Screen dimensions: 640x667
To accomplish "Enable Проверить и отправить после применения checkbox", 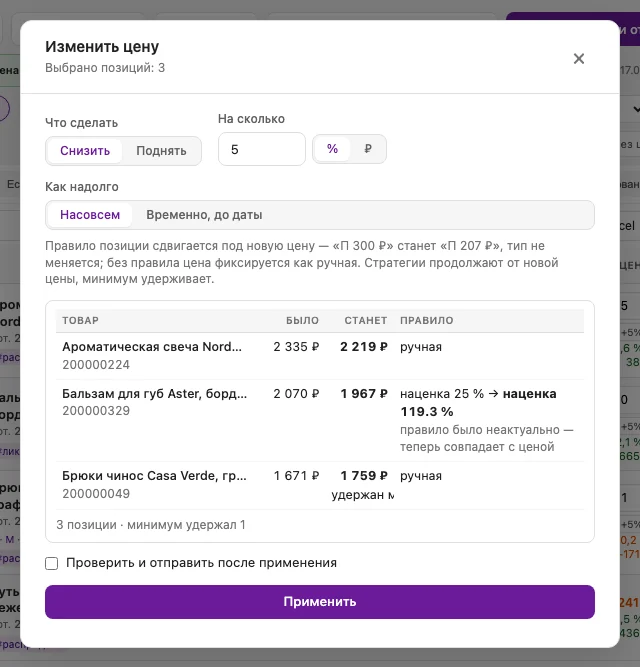I will (51, 563).
